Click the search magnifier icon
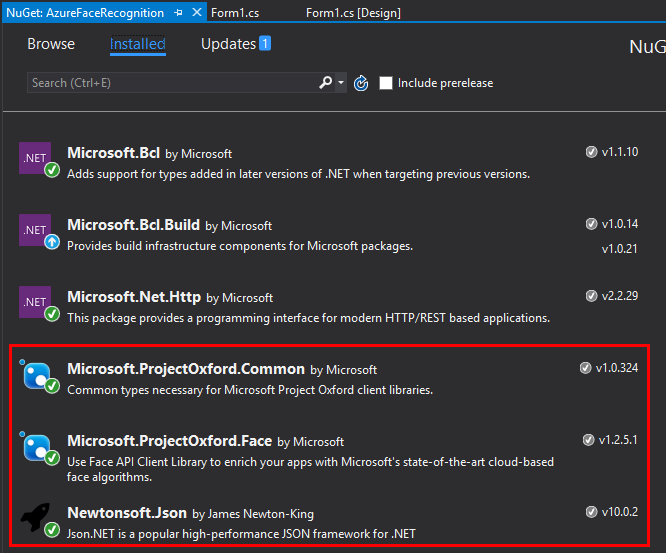This screenshot has width=666, height=553. click(325, 82)
